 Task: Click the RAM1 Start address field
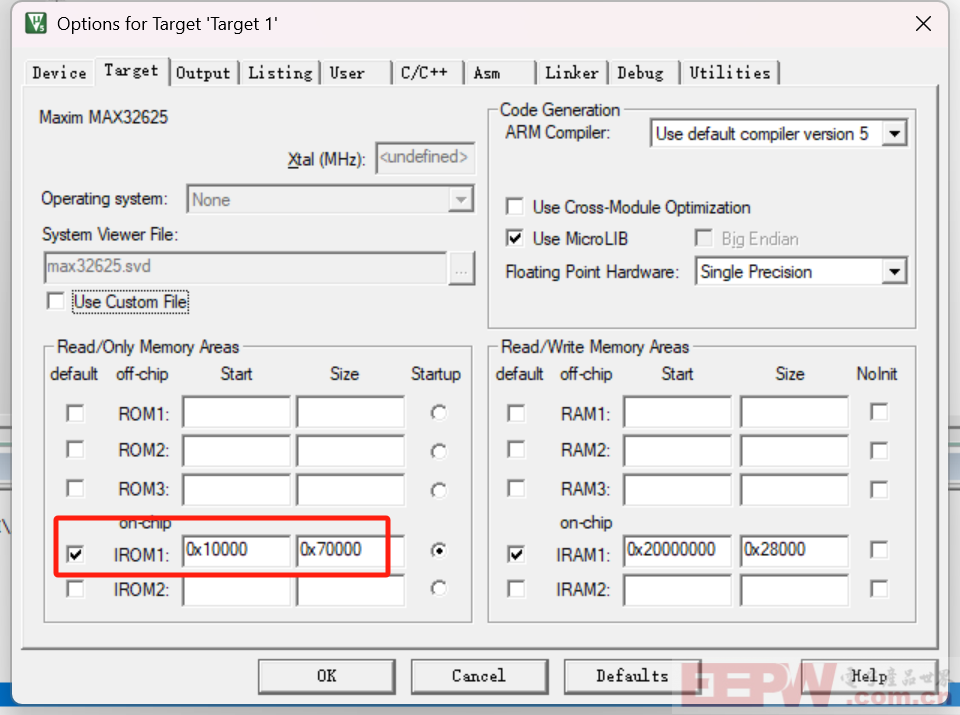point(678,411)
